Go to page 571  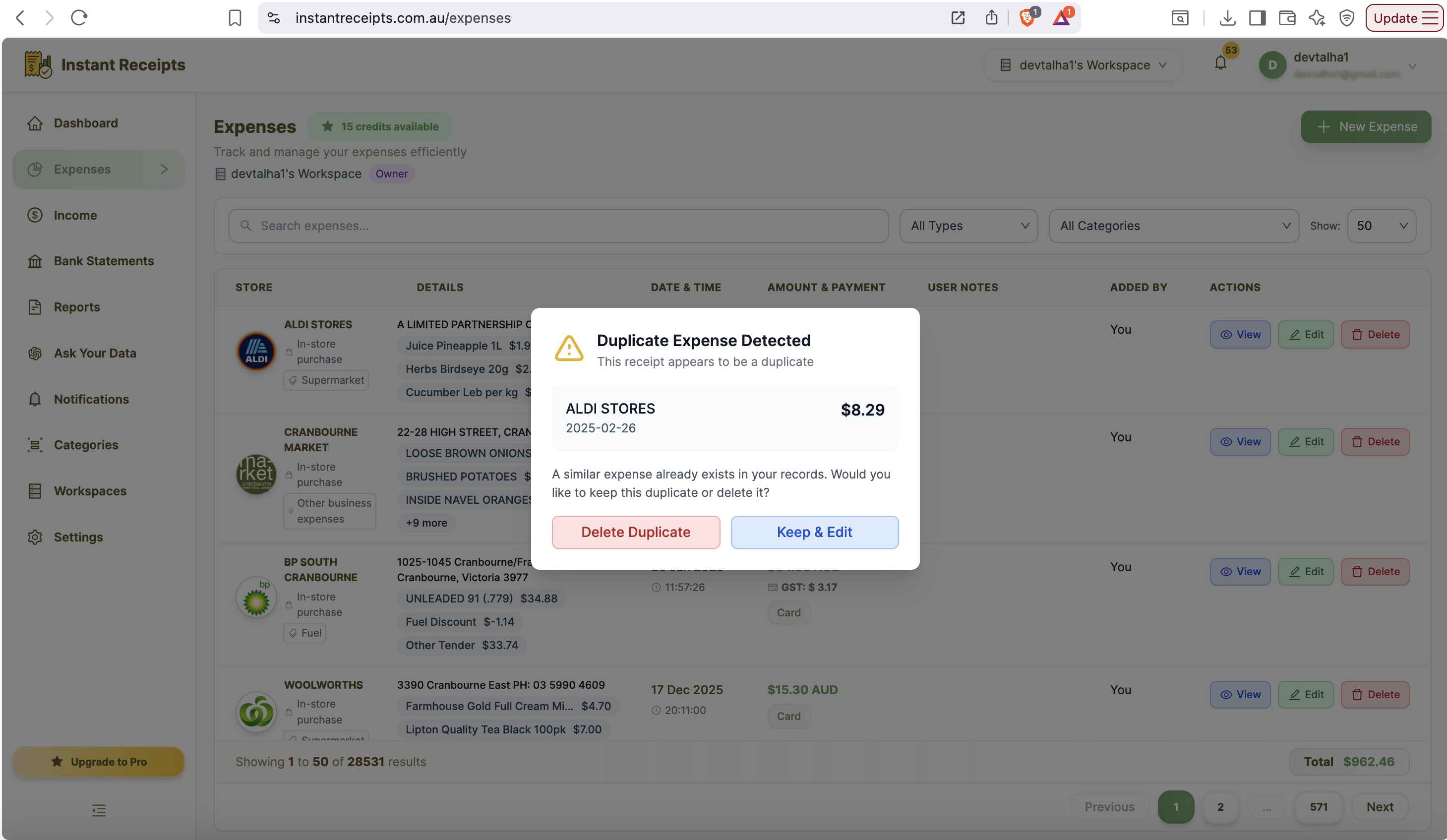click(1319, 807)
